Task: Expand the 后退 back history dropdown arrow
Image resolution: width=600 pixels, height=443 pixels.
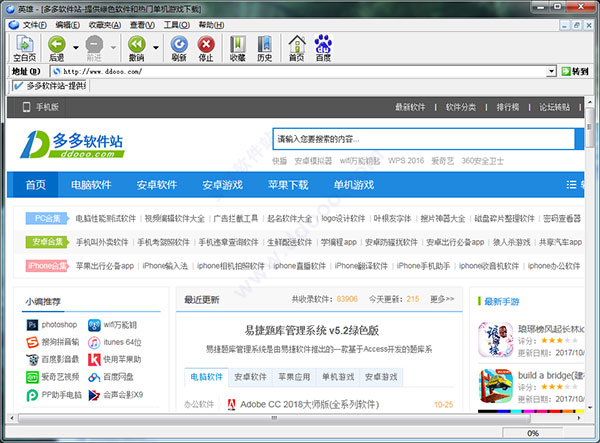Action: click(x=76, y=48)
